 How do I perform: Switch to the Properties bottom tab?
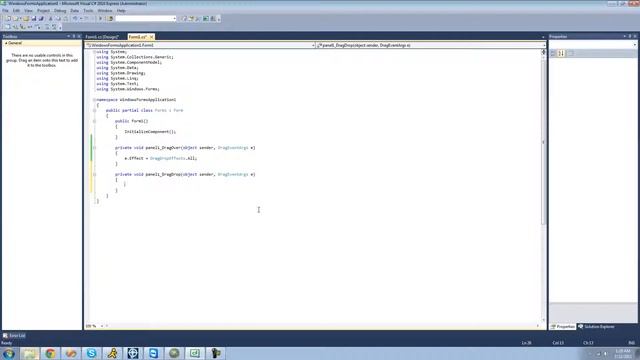pyautogui.click(x=563, y=327)
